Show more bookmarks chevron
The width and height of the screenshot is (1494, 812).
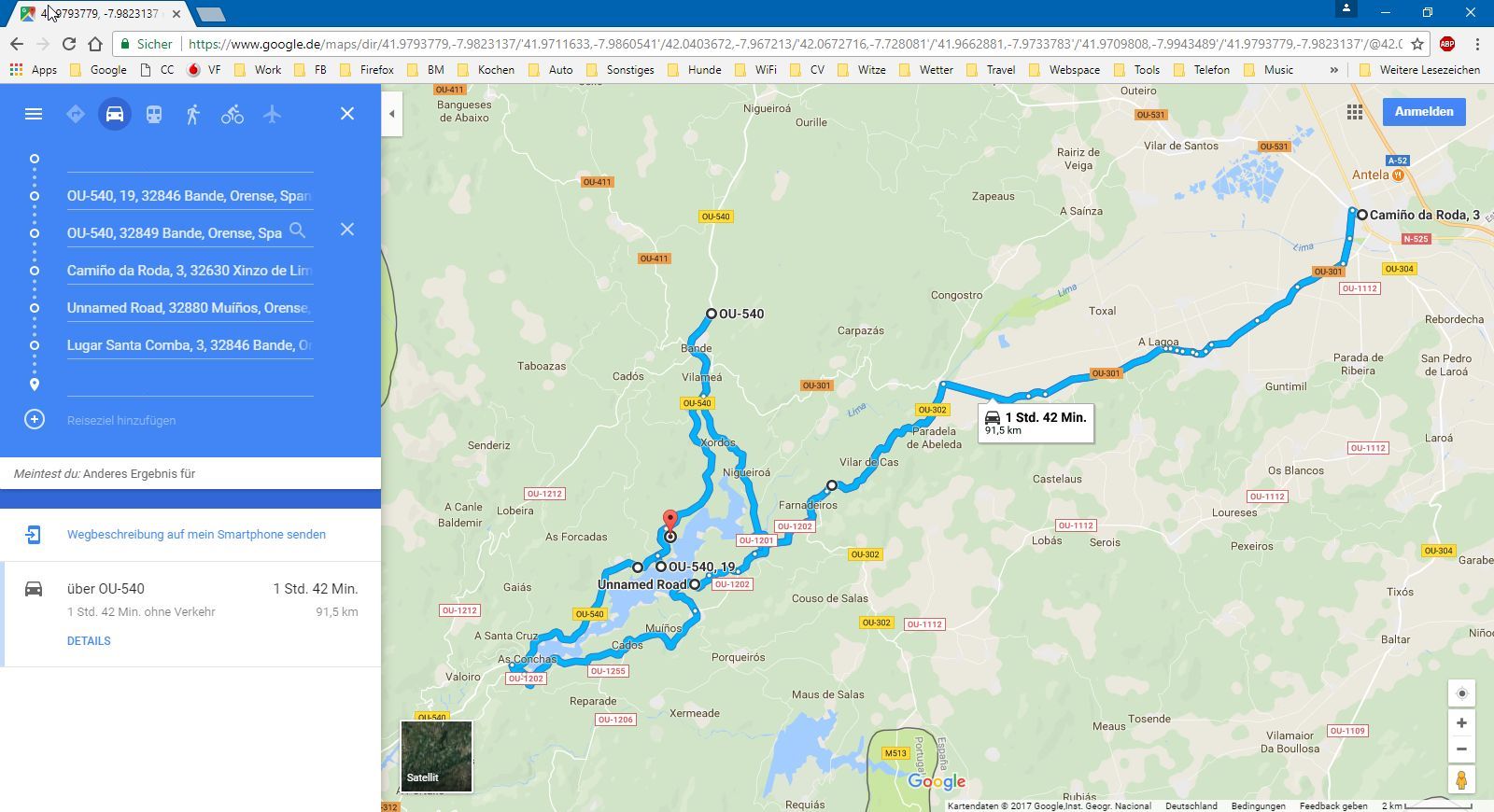click(1333, 70)
